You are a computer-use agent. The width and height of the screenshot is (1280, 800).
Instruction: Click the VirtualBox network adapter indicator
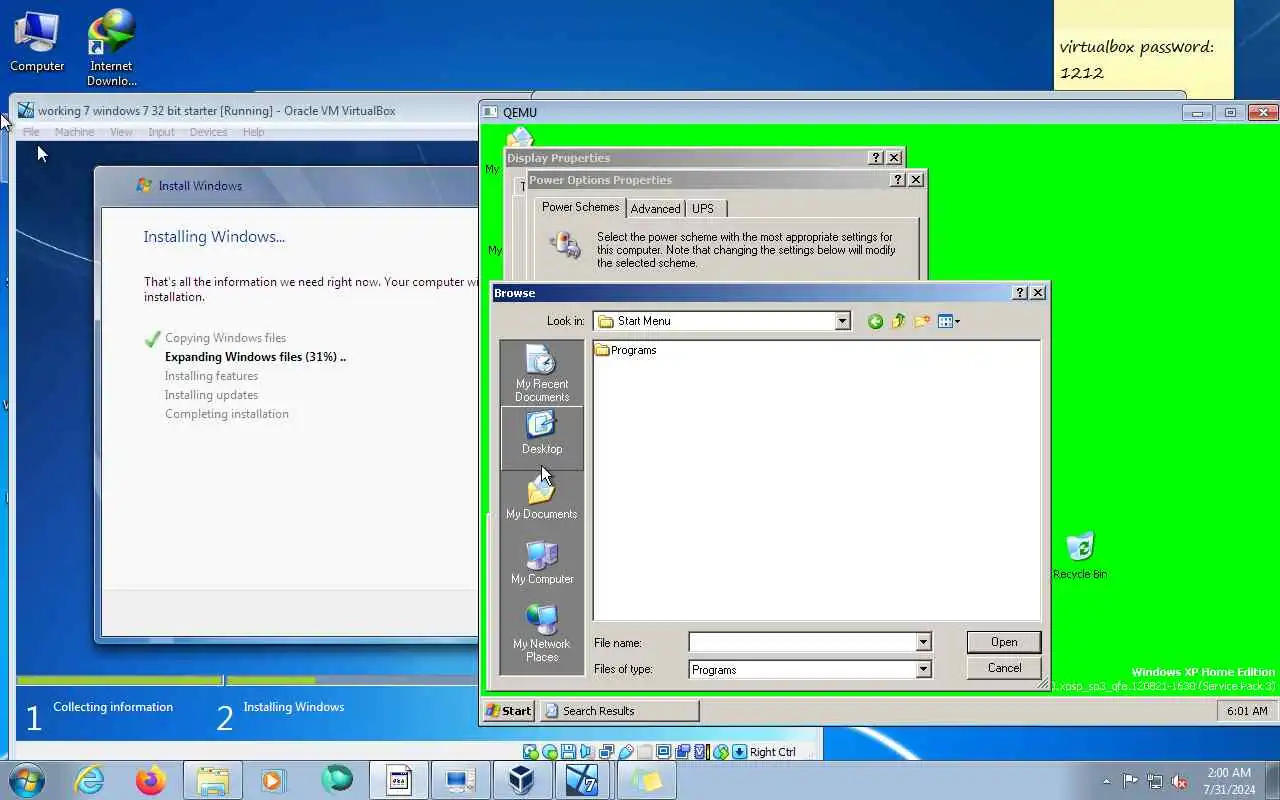tap(606, 752)
